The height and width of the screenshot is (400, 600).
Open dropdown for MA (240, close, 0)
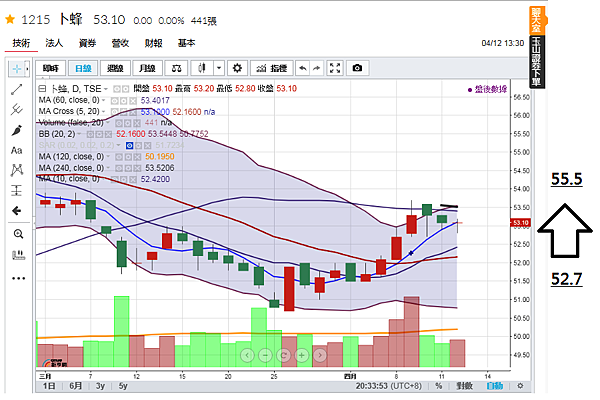coord(108,168)
